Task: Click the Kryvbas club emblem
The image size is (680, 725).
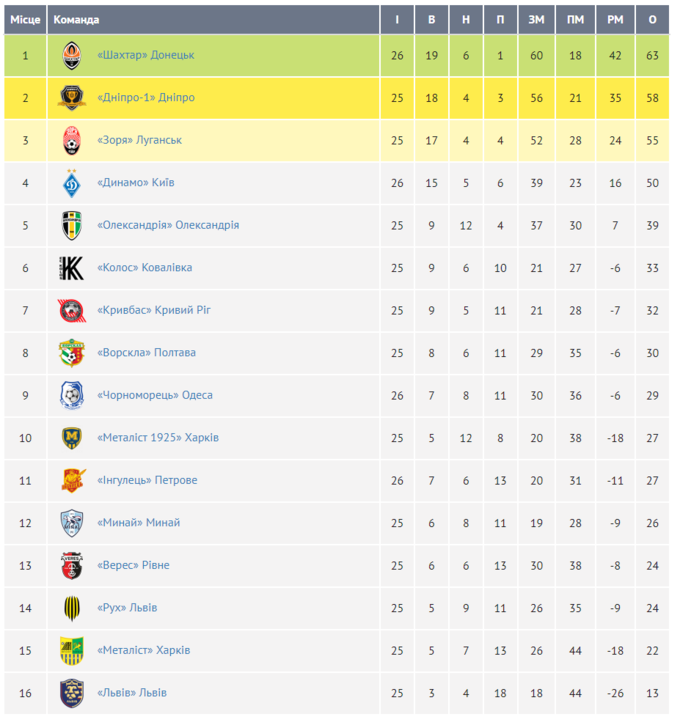Action: click(x=72, y=311)
